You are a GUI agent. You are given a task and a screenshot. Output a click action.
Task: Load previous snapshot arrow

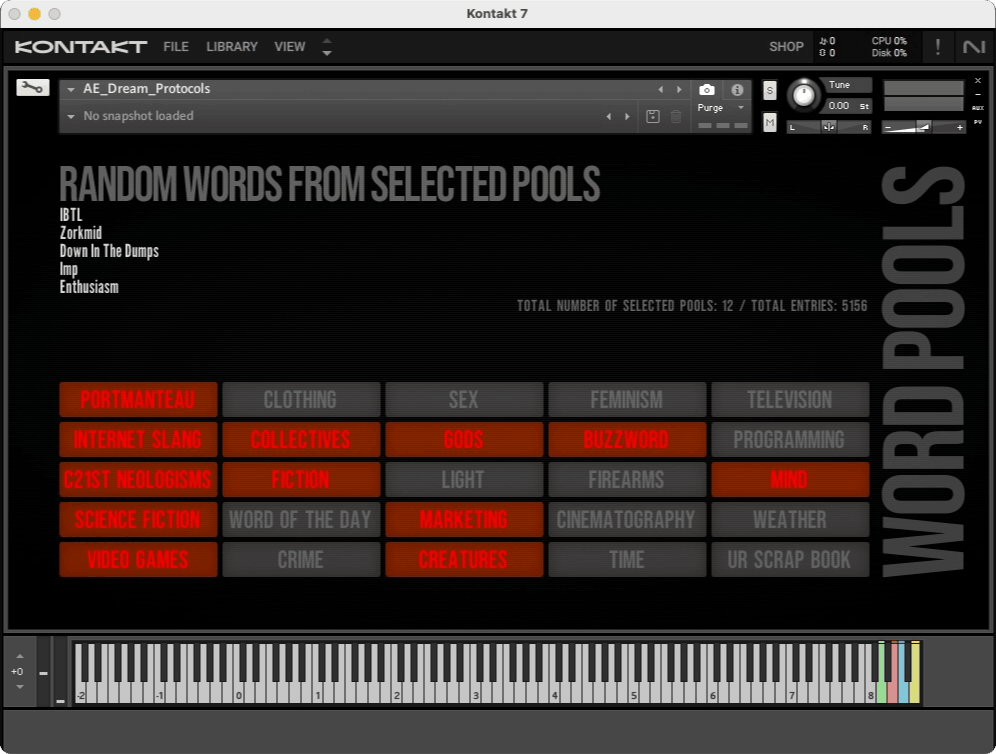[x=609, y=116]
